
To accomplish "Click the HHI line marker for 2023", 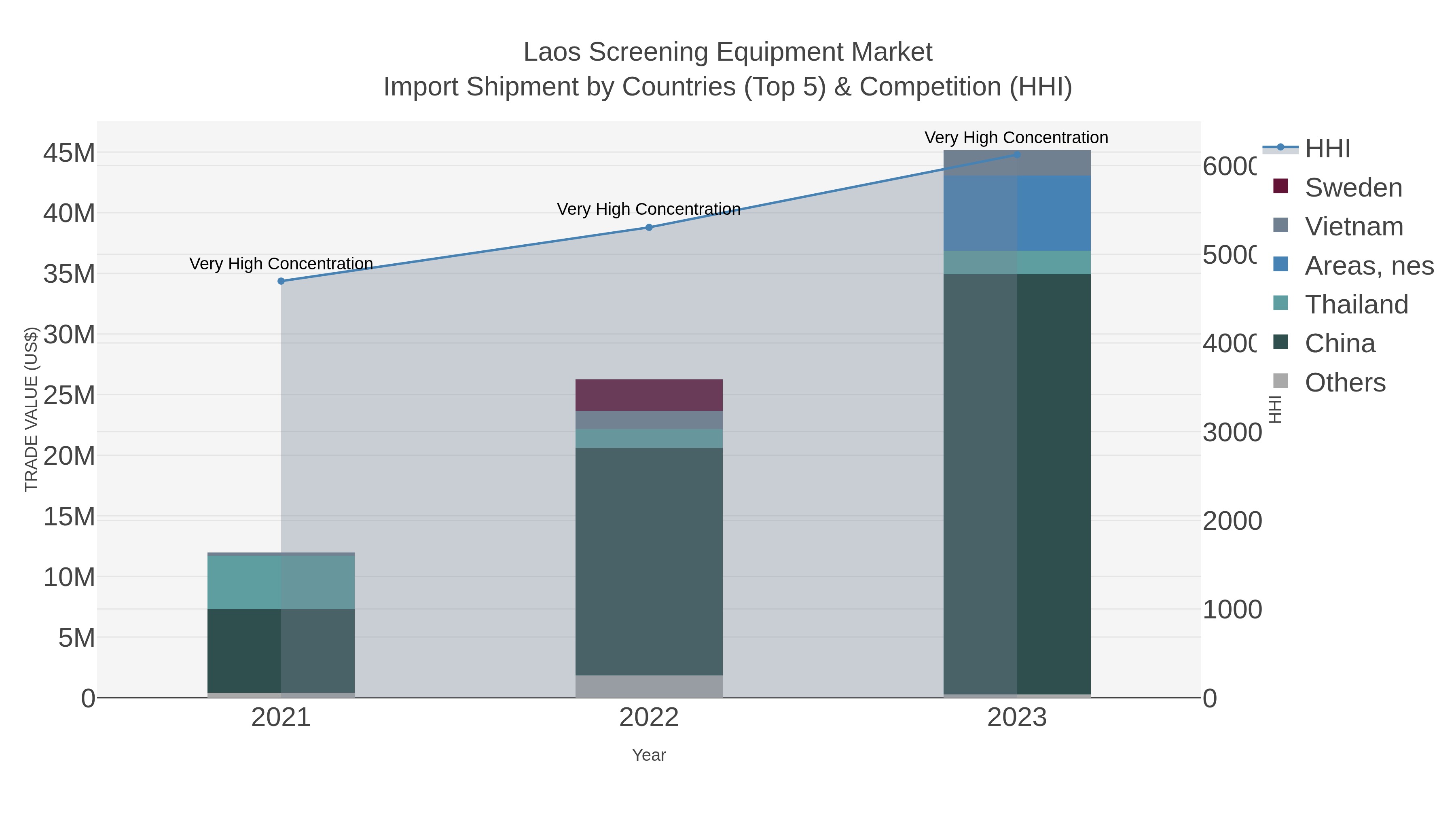I will point(1017,154).
